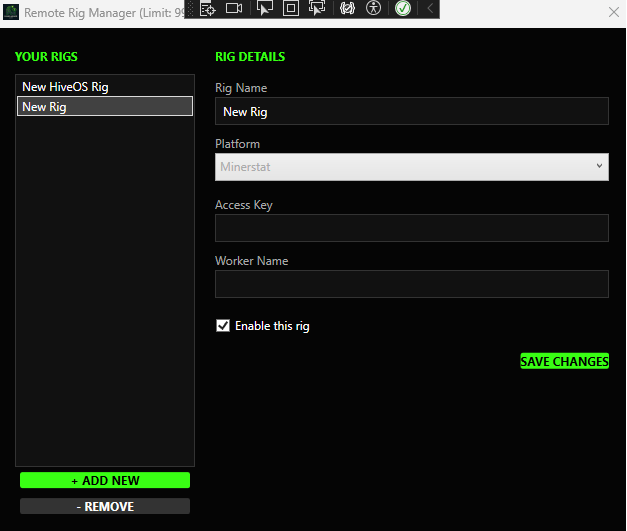Uncheck the Enable this rig checkbox

click(x=223, y=326)
